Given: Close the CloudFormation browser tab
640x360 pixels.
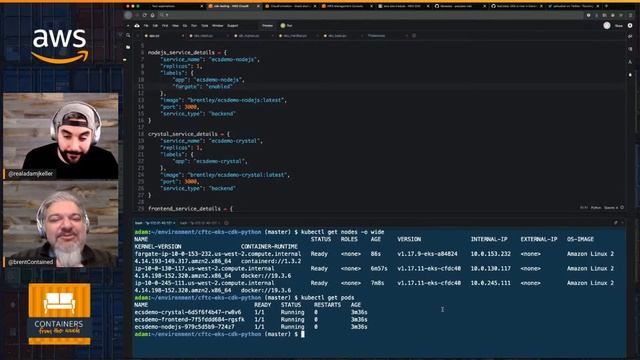Looking at the screenshot, I should pos(315,6).
